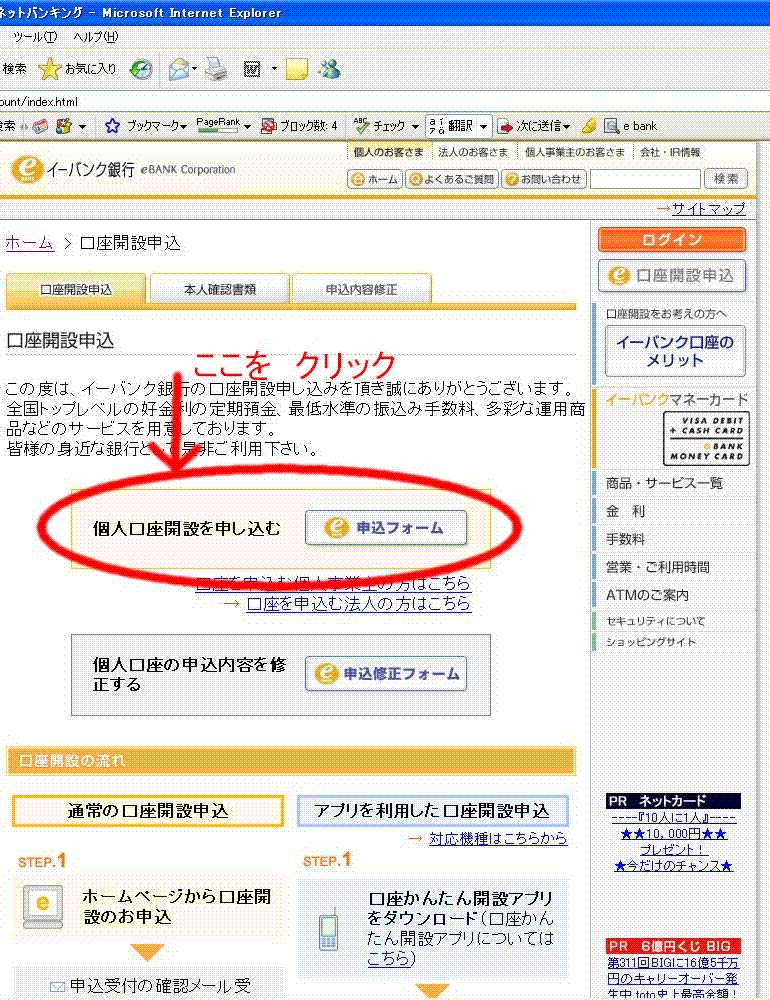The image size is (770, 1000).
Task: Open 手数料 in sidebar menu
Action: 625,540
